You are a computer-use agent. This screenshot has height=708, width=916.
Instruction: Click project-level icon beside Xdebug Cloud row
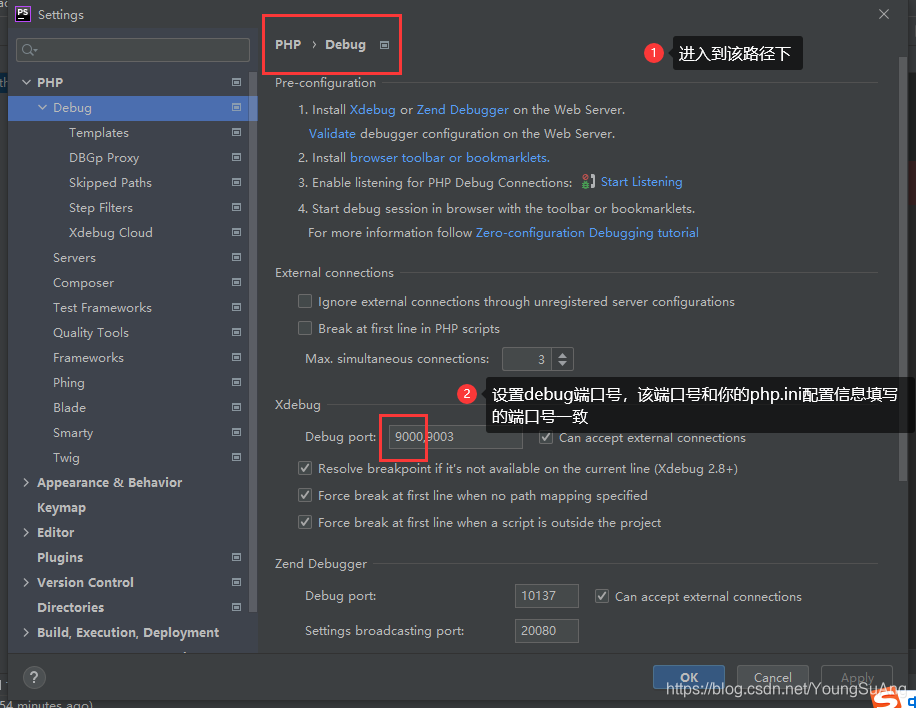click(236, 232)
